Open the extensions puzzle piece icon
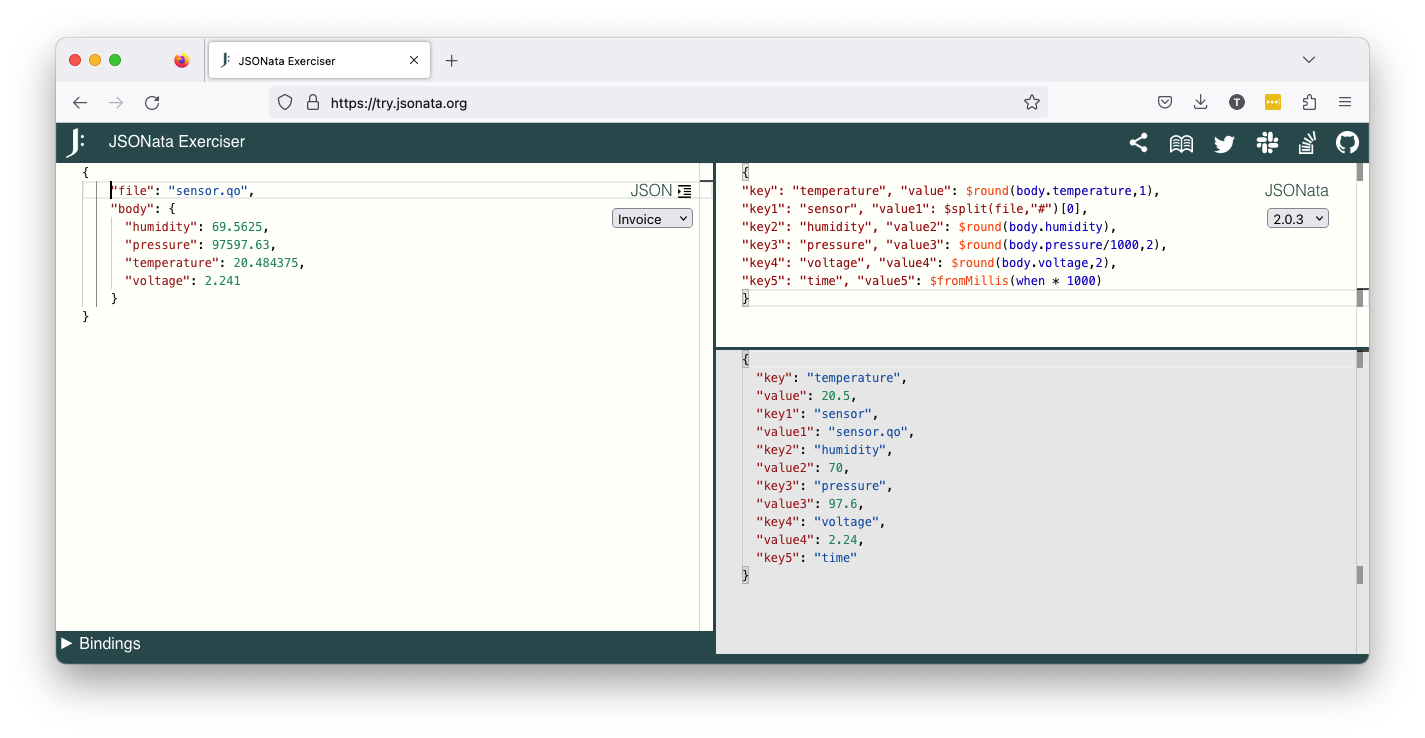Image resolution: width=1425 pixels, height=738 pixels. tap(1309, 102)
